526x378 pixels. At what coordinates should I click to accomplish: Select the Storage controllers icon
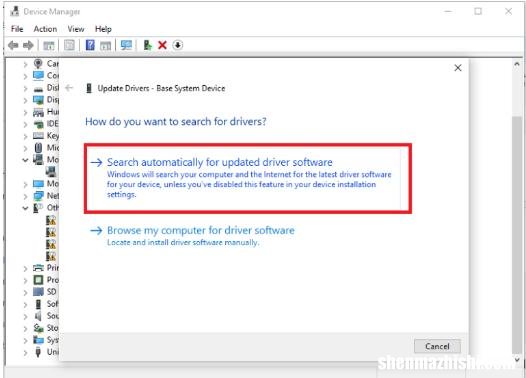[x=38, y=328]
